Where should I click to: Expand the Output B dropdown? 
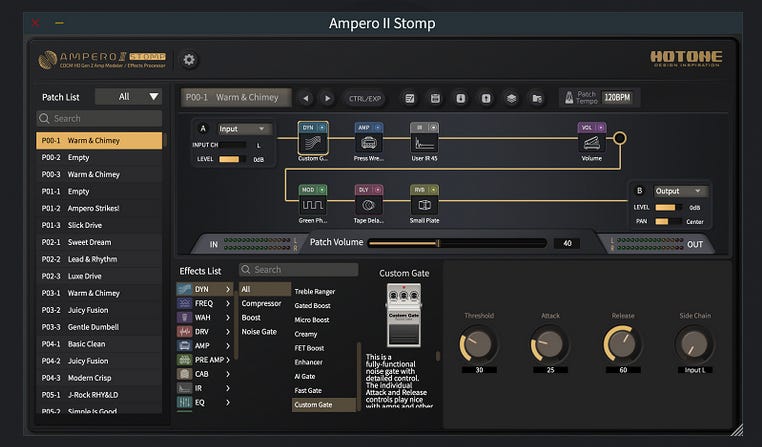pos(680,190)
